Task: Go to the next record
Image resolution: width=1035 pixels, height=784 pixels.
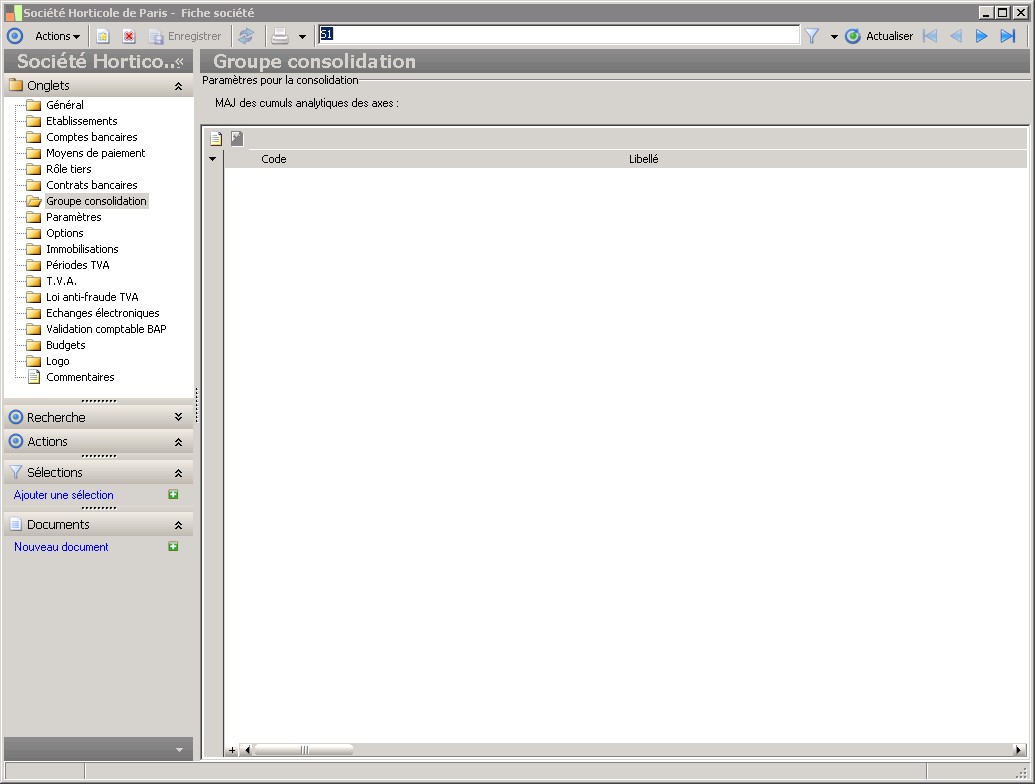Action: [x=982, y=36]
